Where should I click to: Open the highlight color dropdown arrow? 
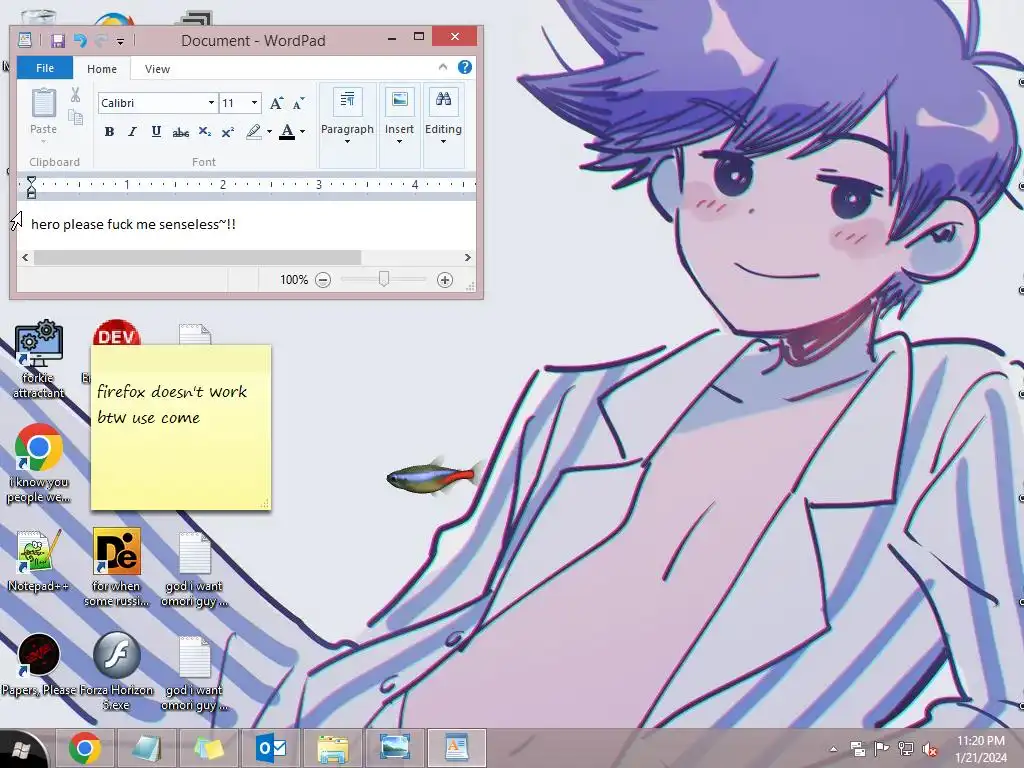[269, 132]
